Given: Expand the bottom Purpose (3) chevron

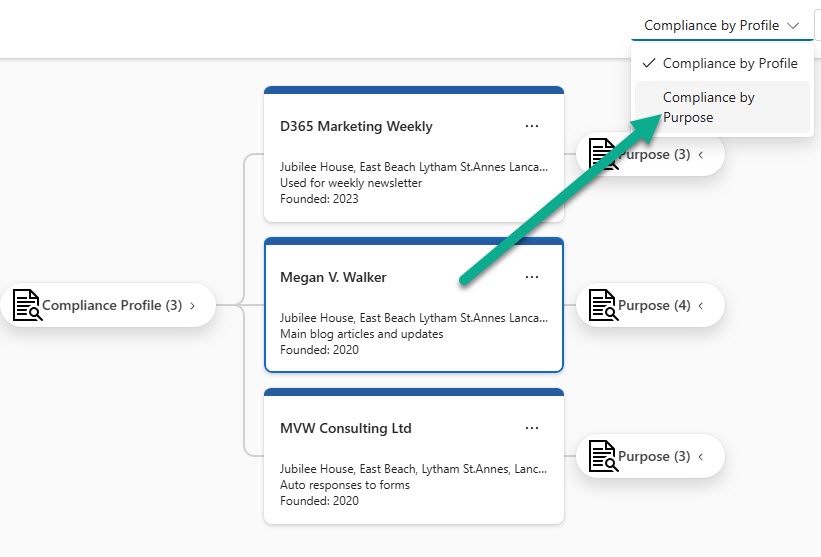Looking at the screenshot, I should coord(701,456).
